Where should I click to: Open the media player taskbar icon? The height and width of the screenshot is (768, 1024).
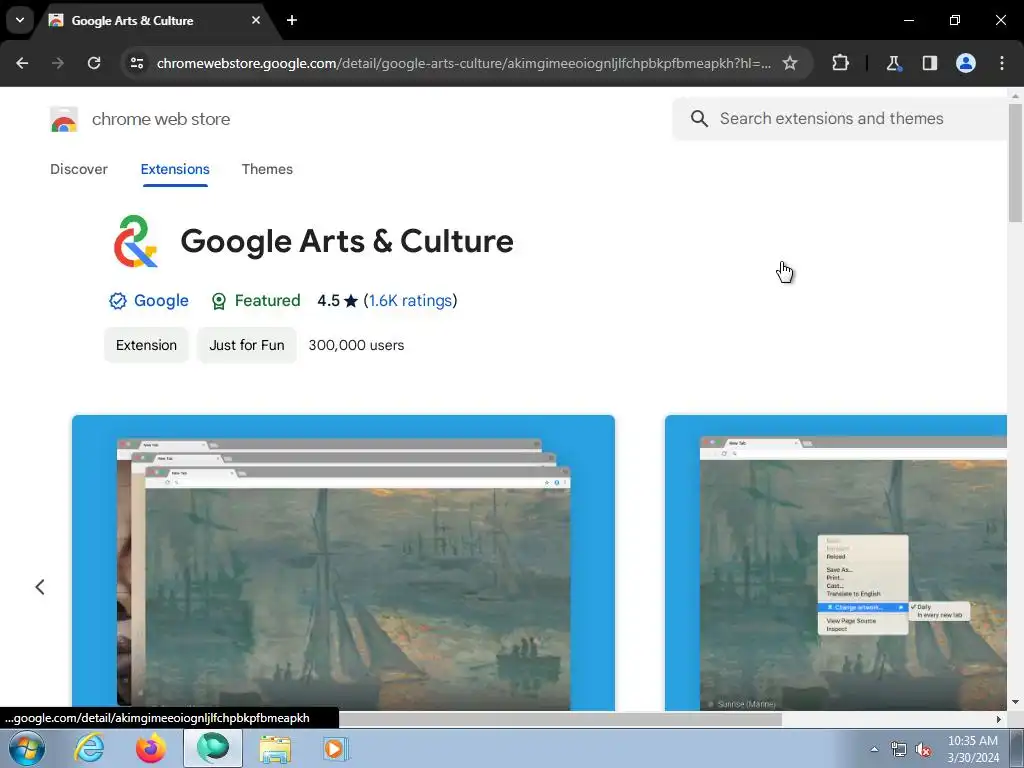336,748
